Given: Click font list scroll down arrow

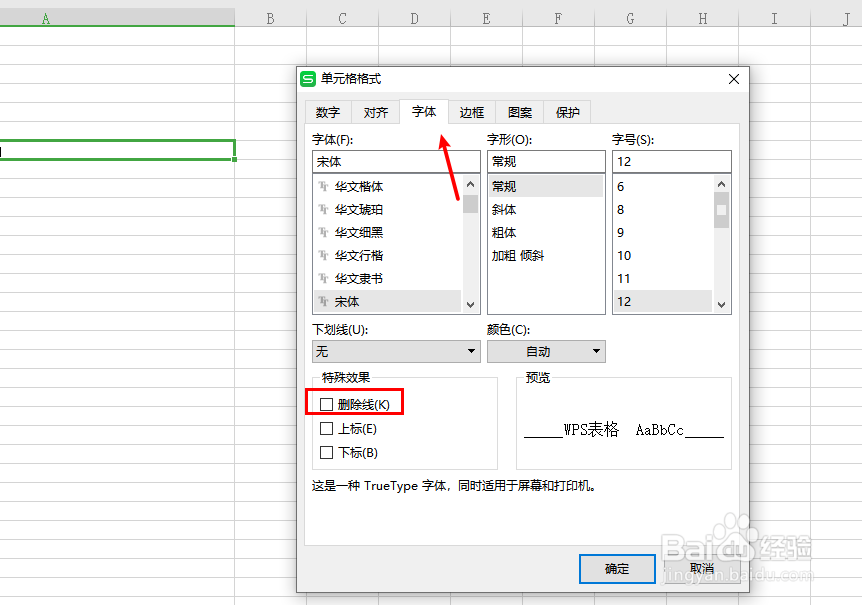Looking at the screenshot, I should 471,304.
